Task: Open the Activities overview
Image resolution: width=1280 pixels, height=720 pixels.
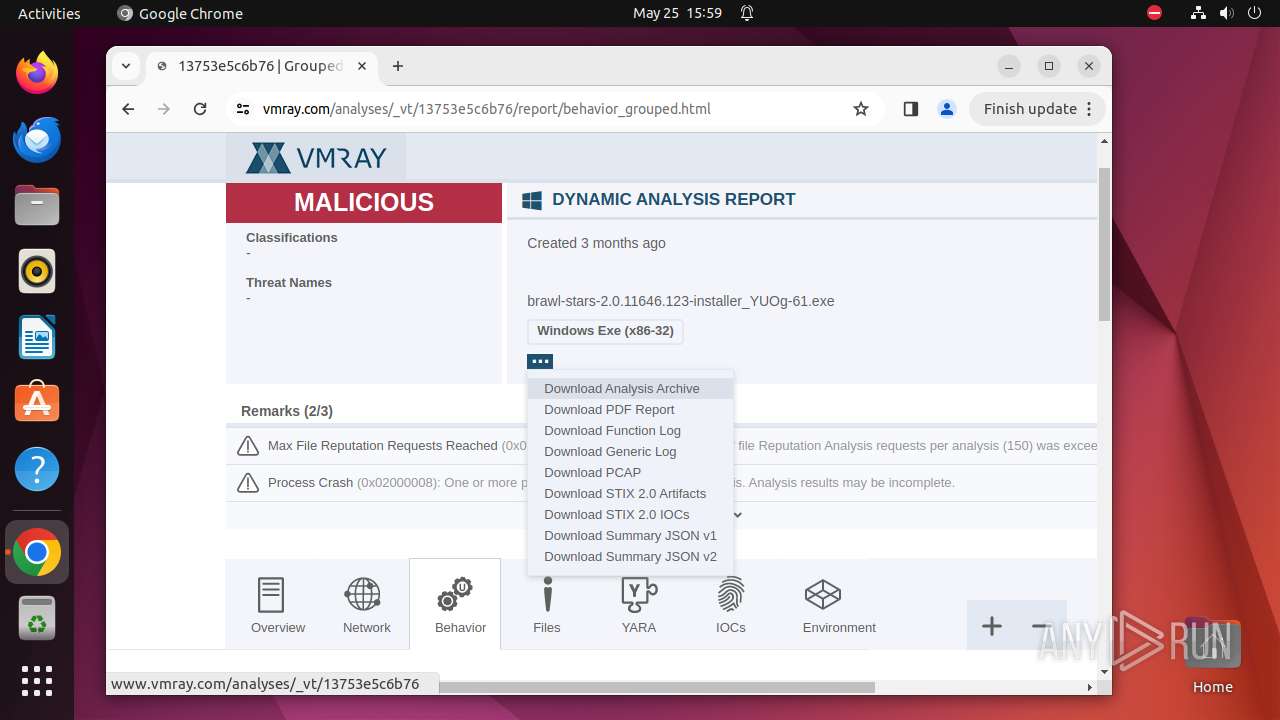Action: click(49, 13)
